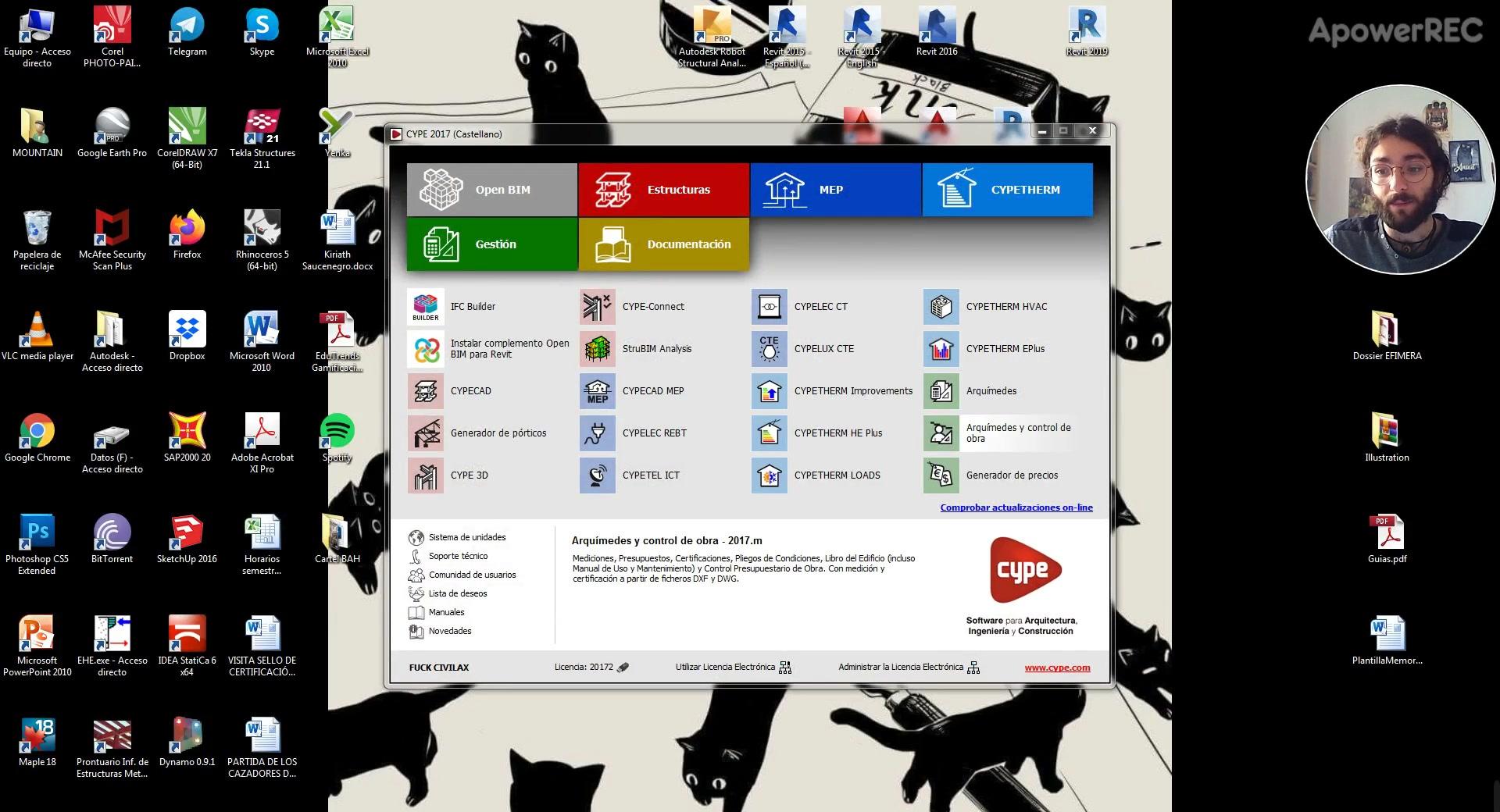
Task: Select the BitTorrent desktop shortcut
Action: point(112,540)
